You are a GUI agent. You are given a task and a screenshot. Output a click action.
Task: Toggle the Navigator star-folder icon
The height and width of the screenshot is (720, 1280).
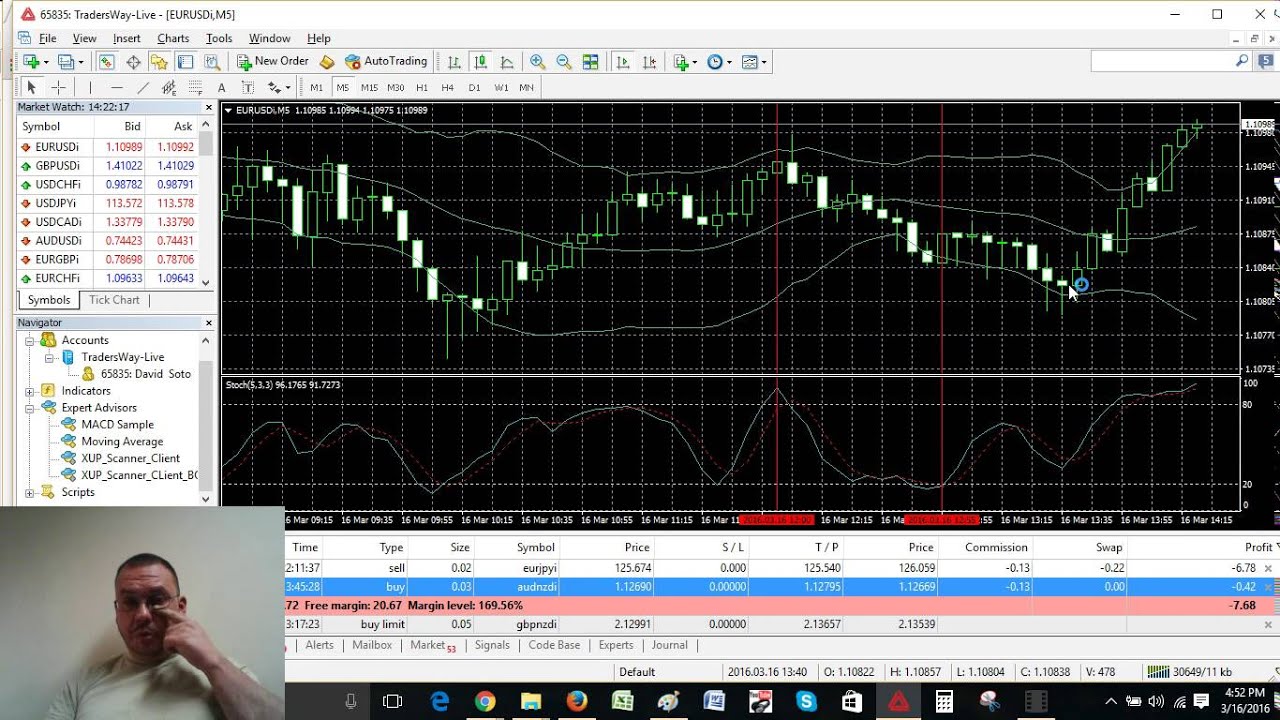(x=159, y=61)
